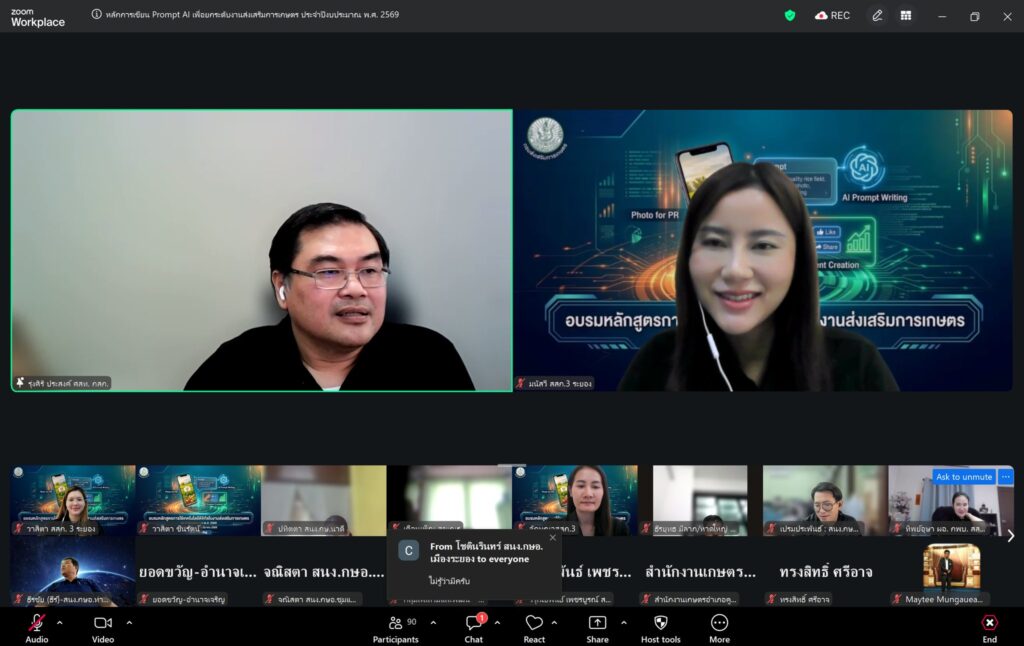Screen dimensions: 1024x646
Task: Open the three-dot menu beside Ask to unmute
Action: tap(1005, 477)
